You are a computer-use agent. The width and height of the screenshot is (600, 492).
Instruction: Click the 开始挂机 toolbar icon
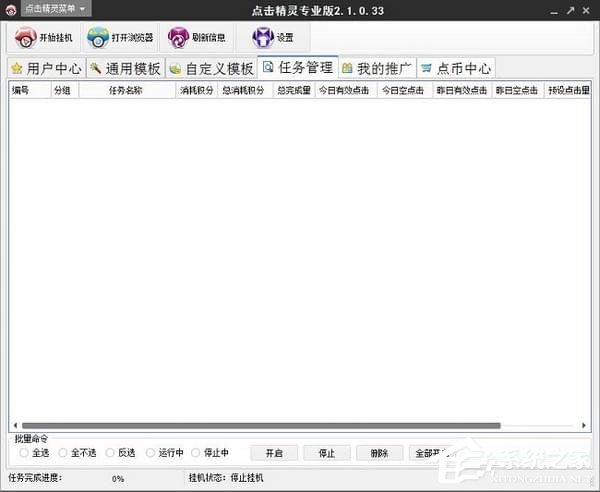click(x=26, y=38)
